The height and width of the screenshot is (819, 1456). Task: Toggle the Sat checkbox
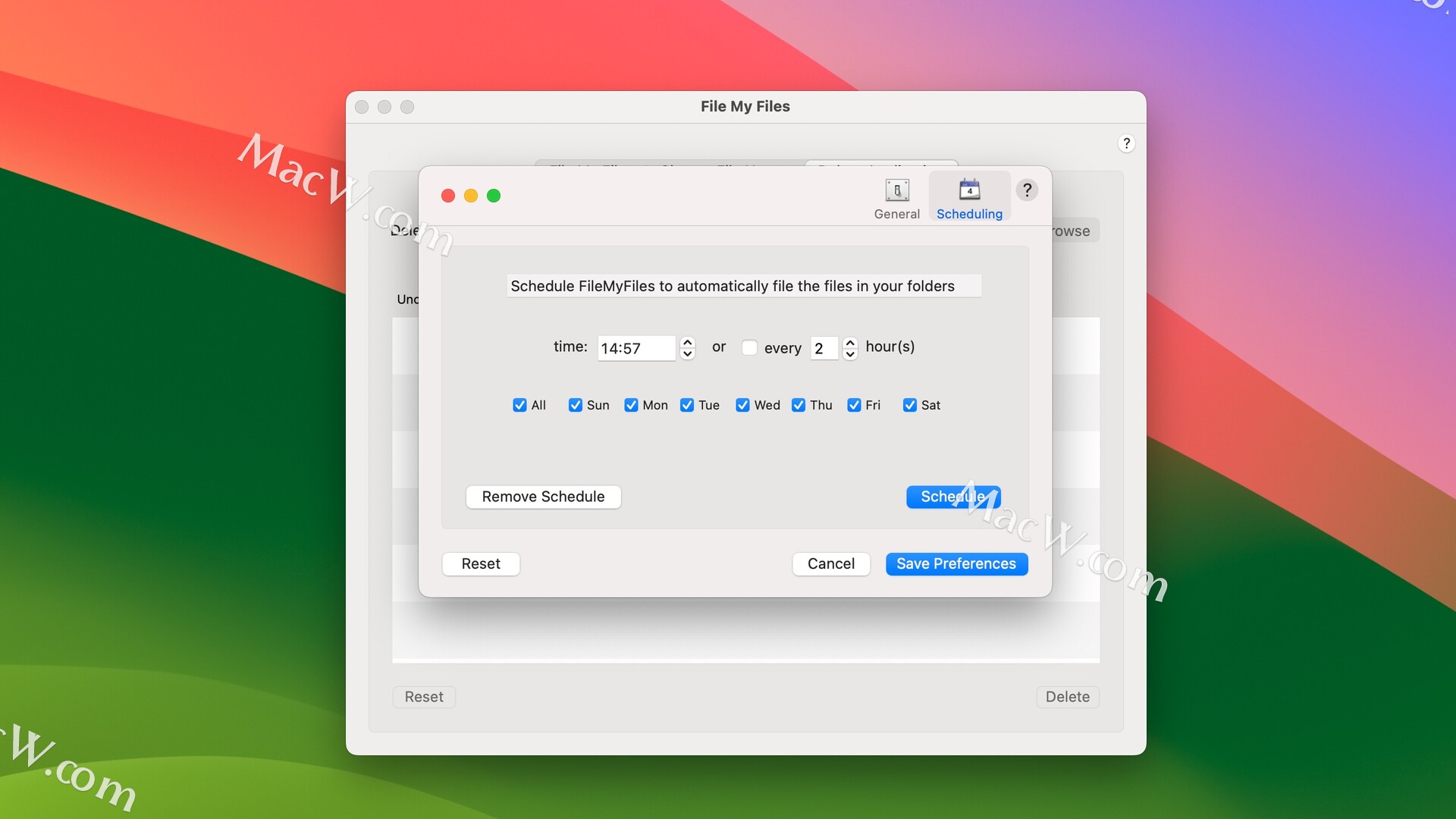pyautogui.click(x=910, y=405)
